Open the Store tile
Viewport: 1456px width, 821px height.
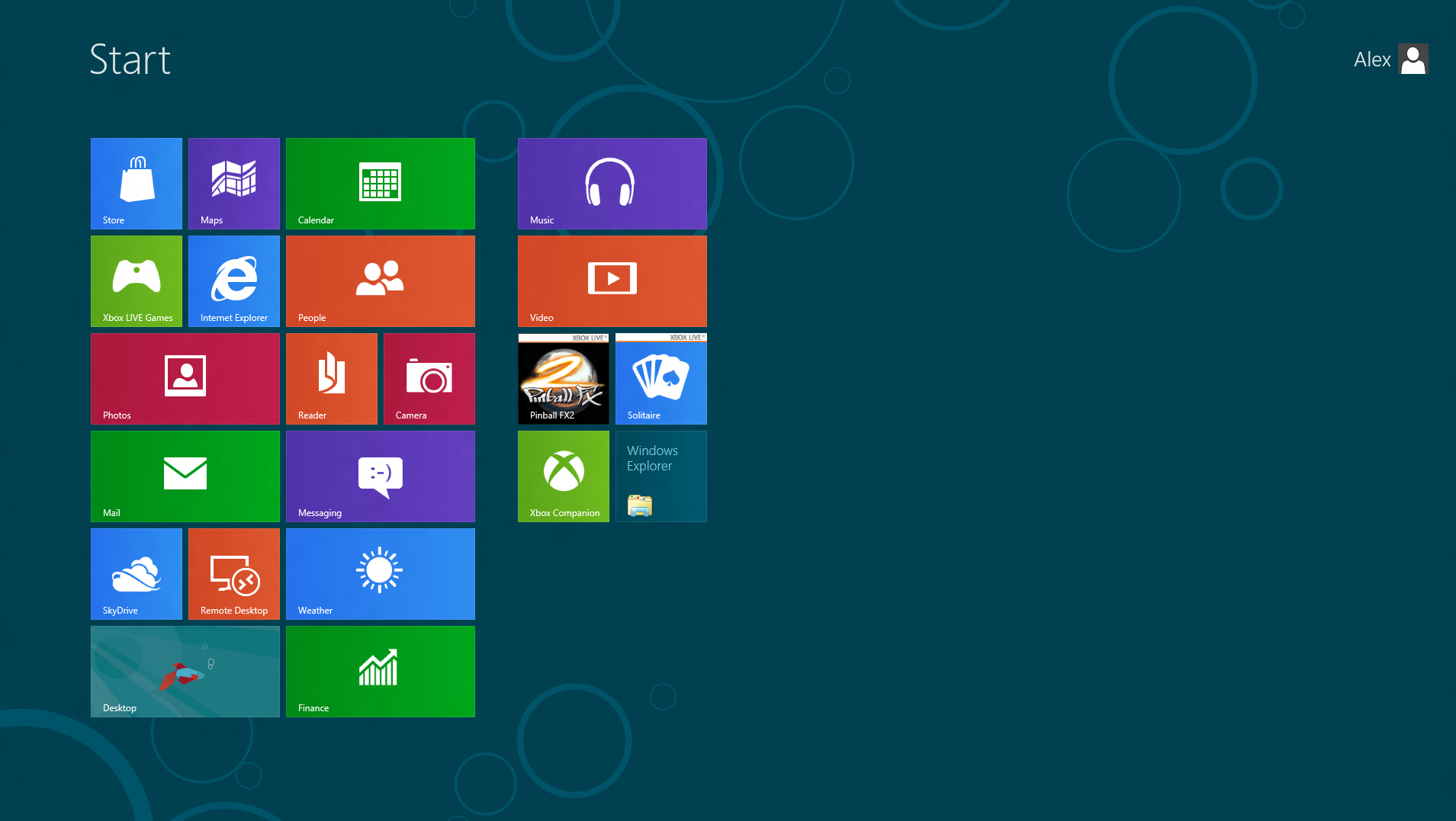(137, 184)
